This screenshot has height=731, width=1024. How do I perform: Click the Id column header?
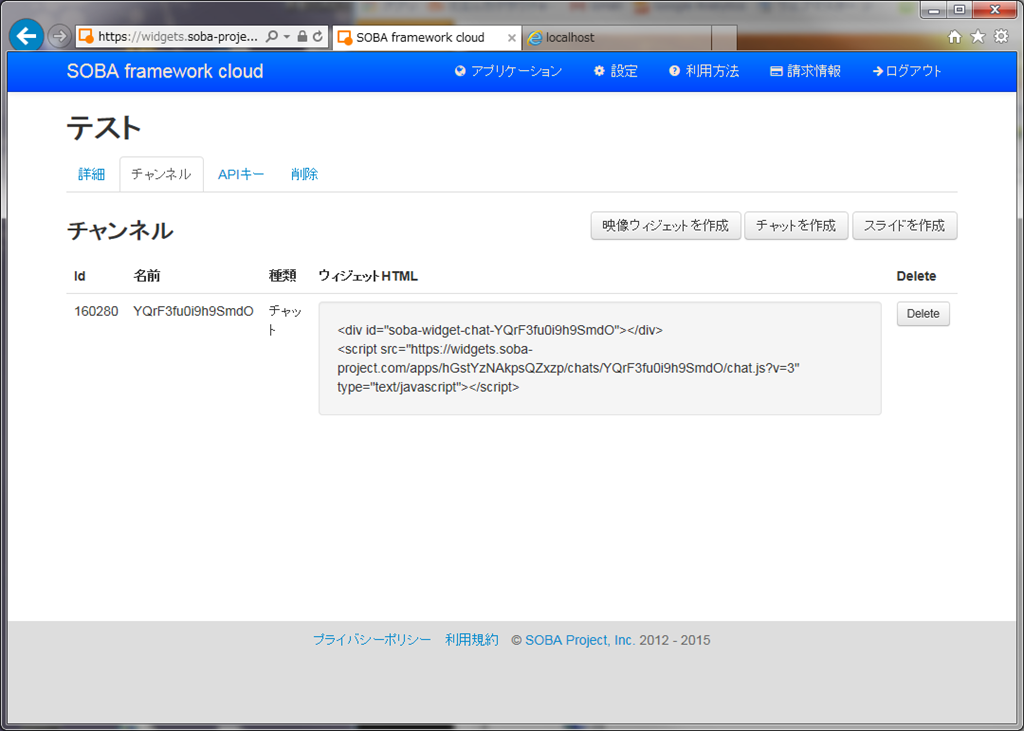coord(80,276)
